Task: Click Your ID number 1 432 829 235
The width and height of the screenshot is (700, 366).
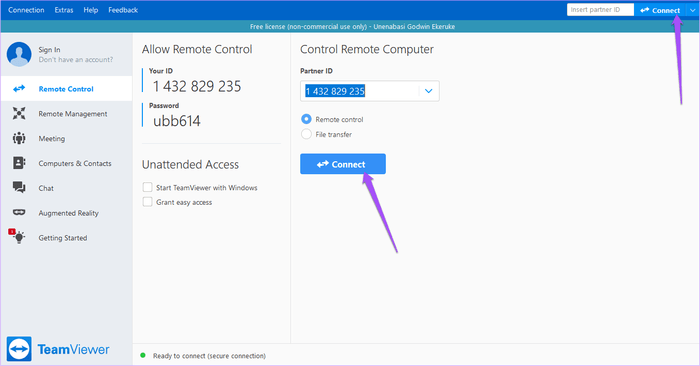Action: 197,86
